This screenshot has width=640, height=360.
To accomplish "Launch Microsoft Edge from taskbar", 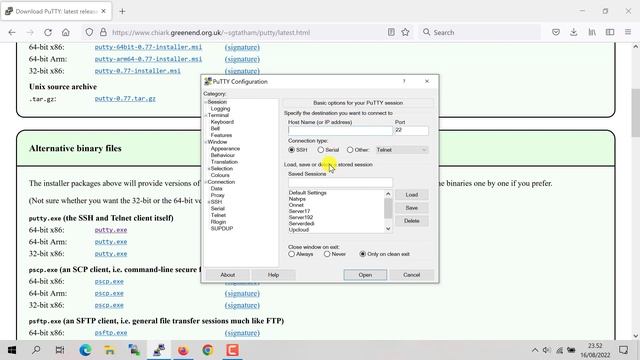I will pyautogui.click(x=85, y=350).
